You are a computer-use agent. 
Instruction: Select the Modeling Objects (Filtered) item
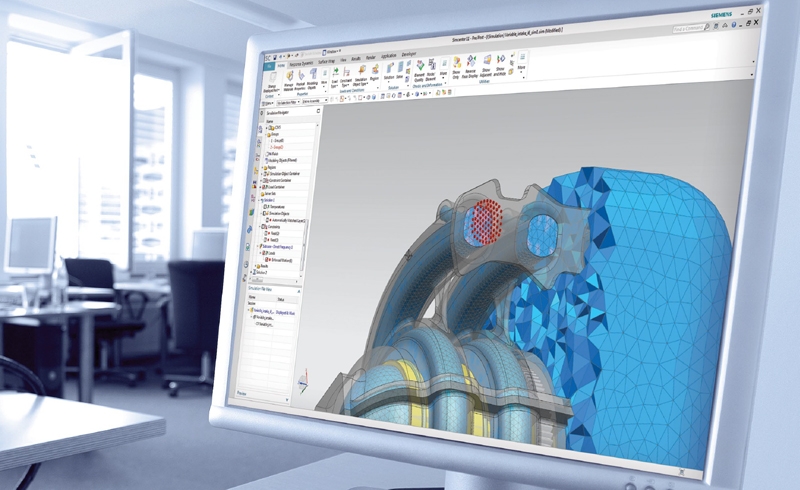[x=281, y=160]
